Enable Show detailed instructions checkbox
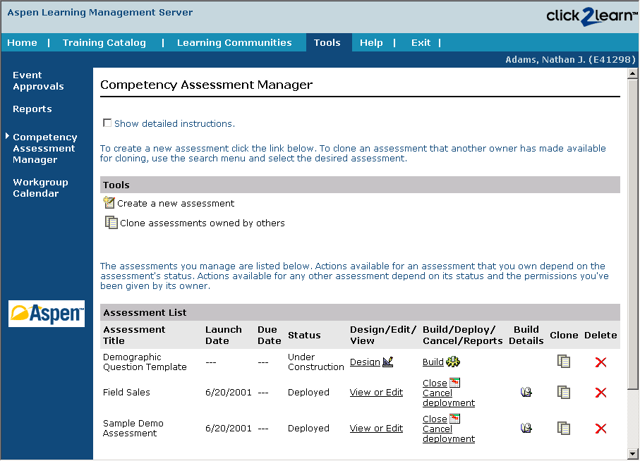Screen dimensions: 640x461 [x=107, y=123]
